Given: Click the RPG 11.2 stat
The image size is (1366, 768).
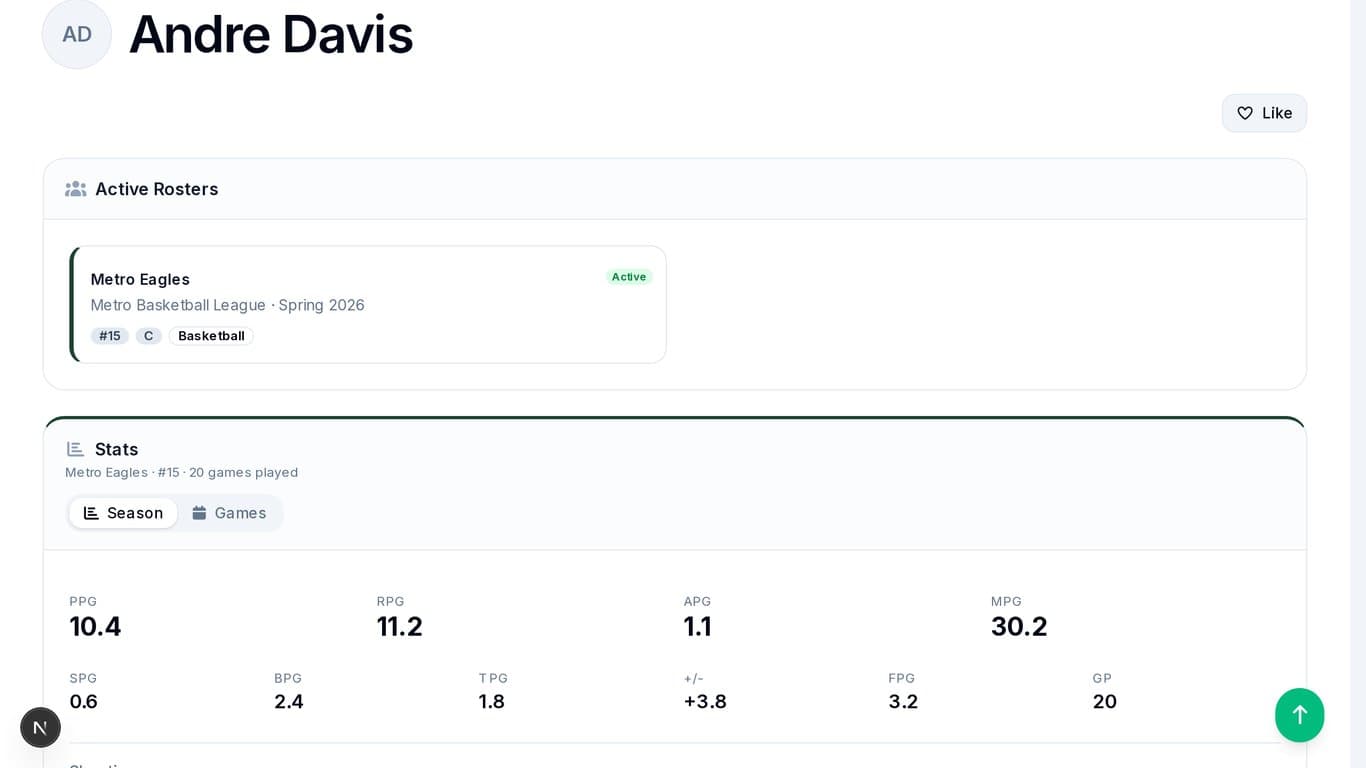Looking at the screenshot, I should [399, 626].
